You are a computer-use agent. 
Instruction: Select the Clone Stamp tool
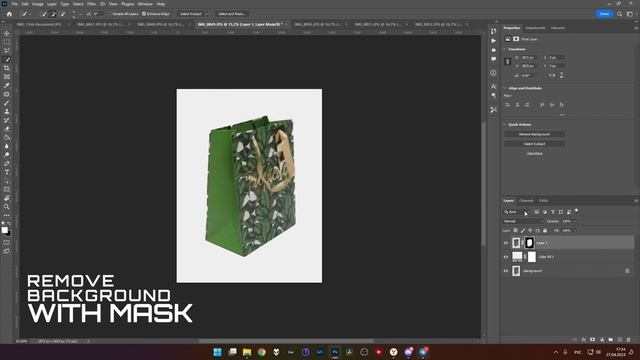[x=7, y=111]
